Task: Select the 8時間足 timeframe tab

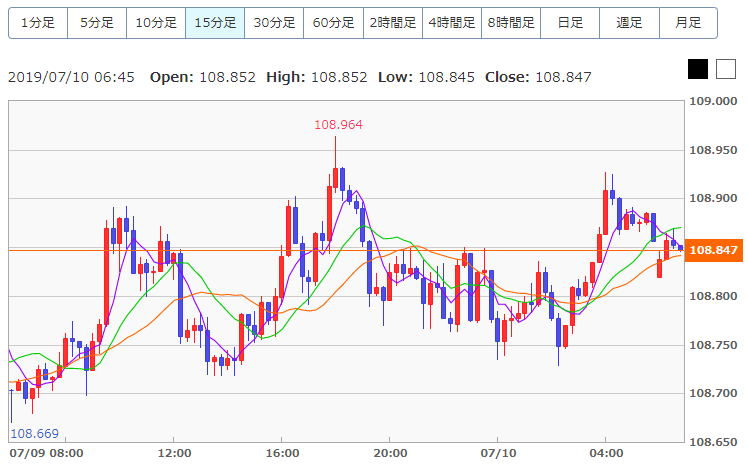Action: point(511,23)
